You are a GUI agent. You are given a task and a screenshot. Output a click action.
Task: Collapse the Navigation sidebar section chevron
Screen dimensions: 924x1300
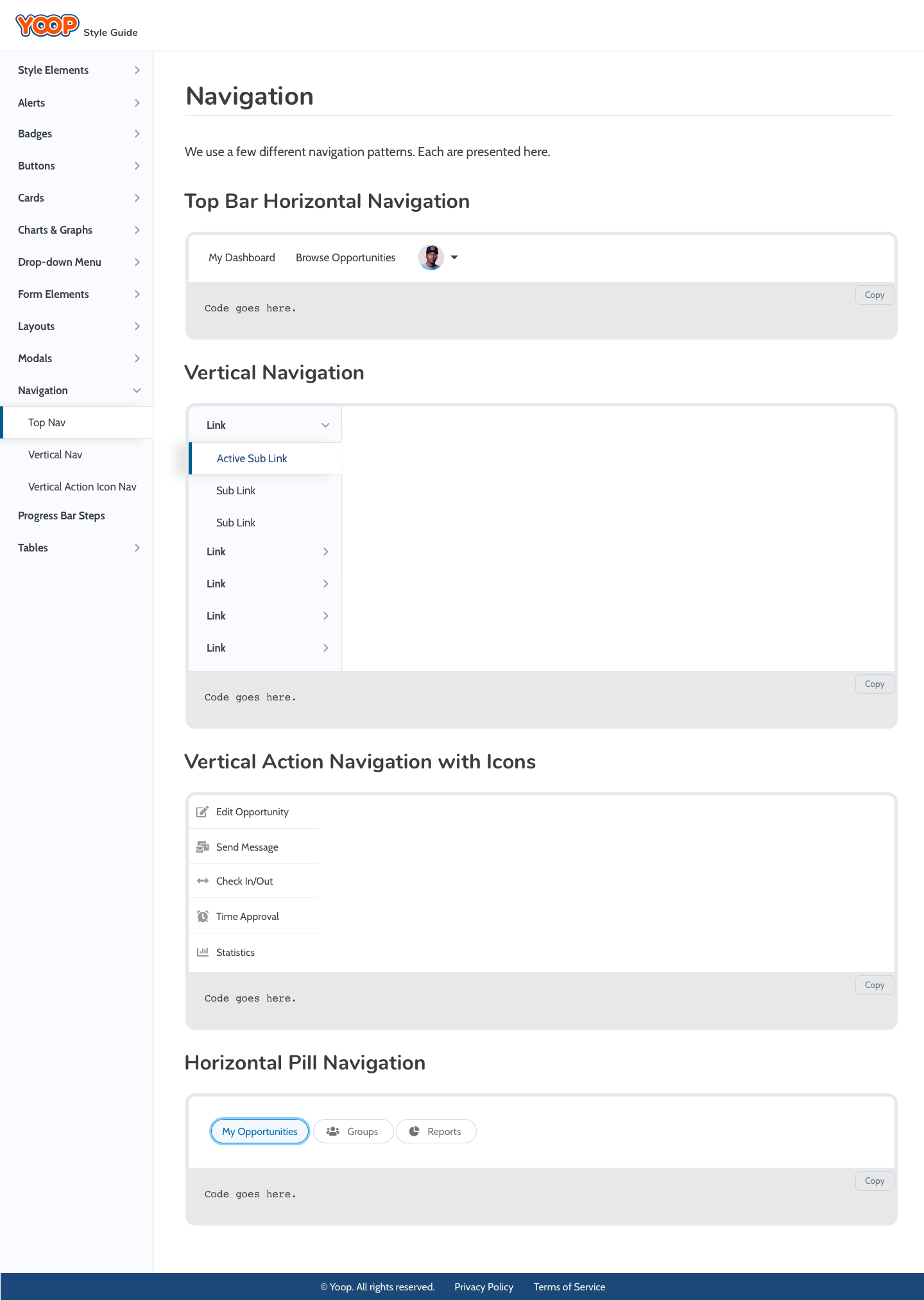tap(137, 390)
